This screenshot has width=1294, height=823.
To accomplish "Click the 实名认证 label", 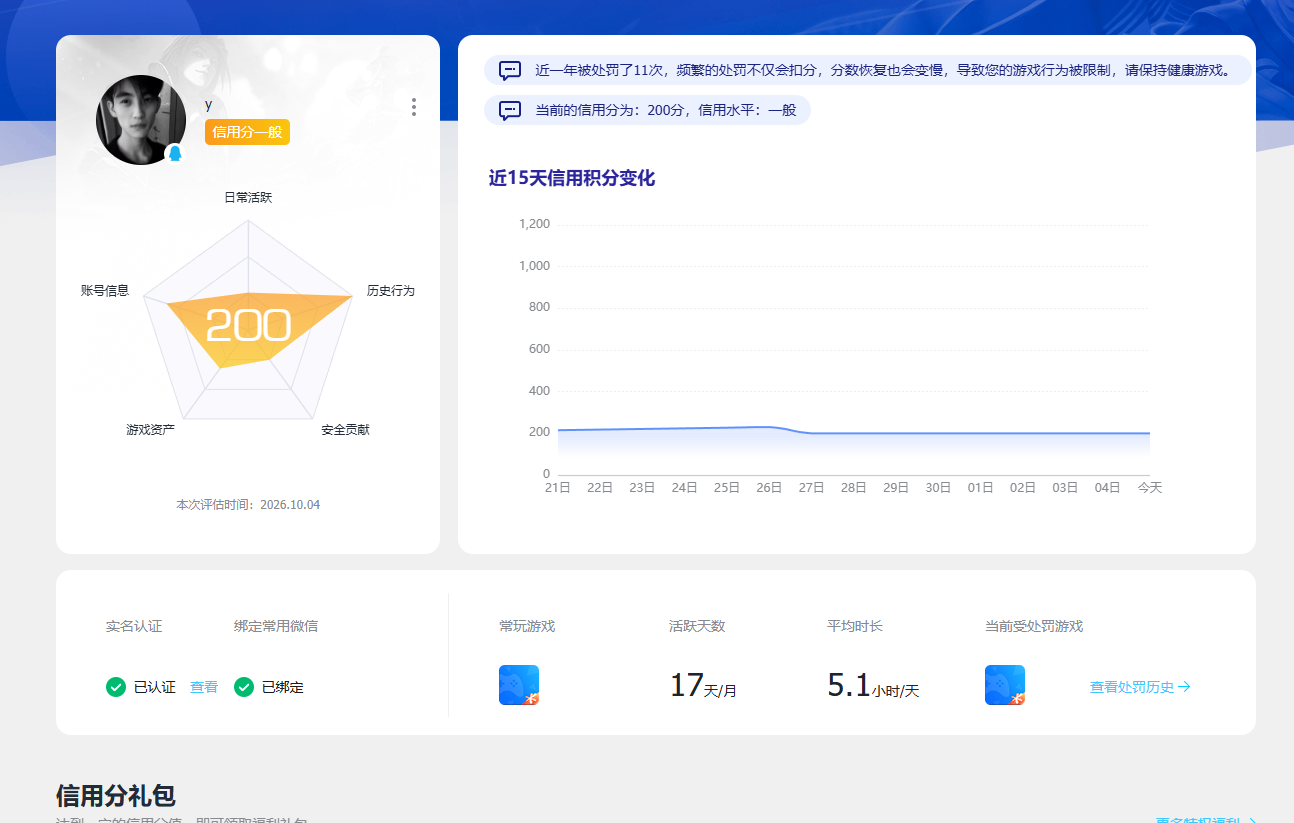I will point(134,627).
